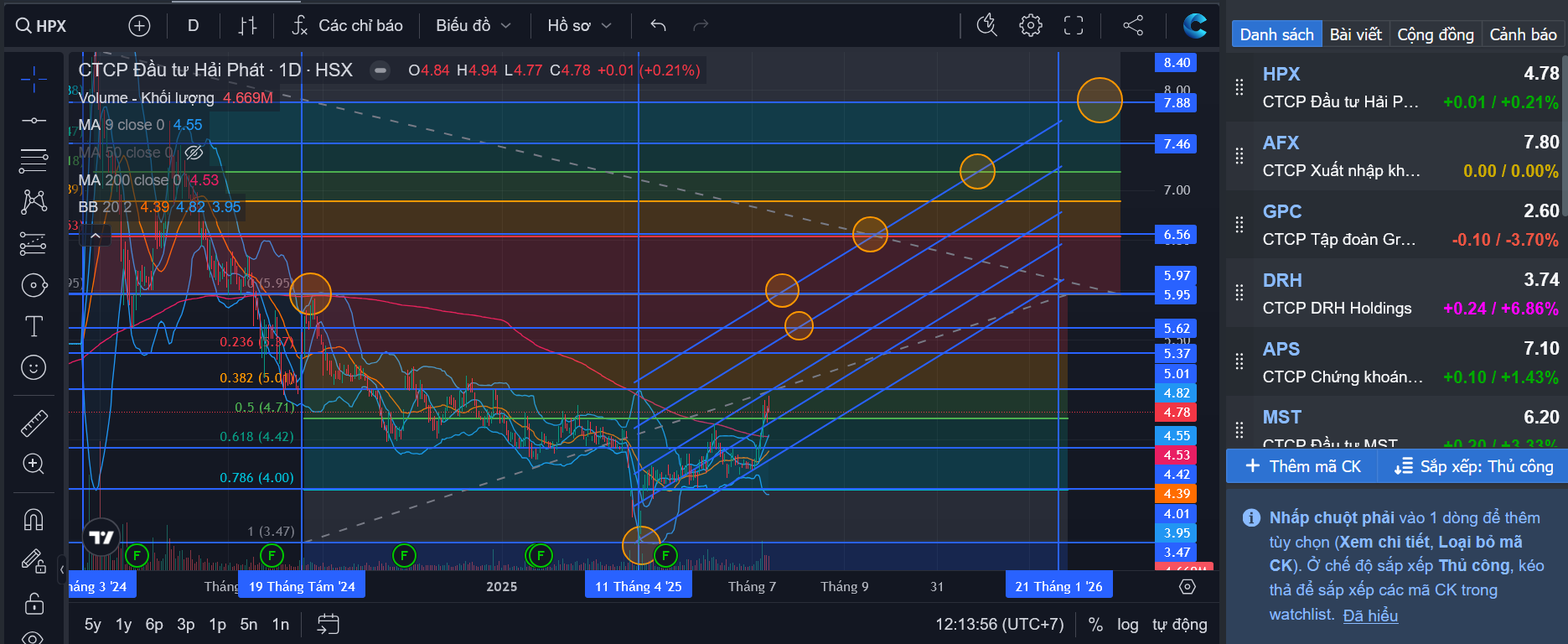Image resolution: width=1568 pixels, height=644 pixels.
Task: Select the trend line drawing tool
Action: 34,121
